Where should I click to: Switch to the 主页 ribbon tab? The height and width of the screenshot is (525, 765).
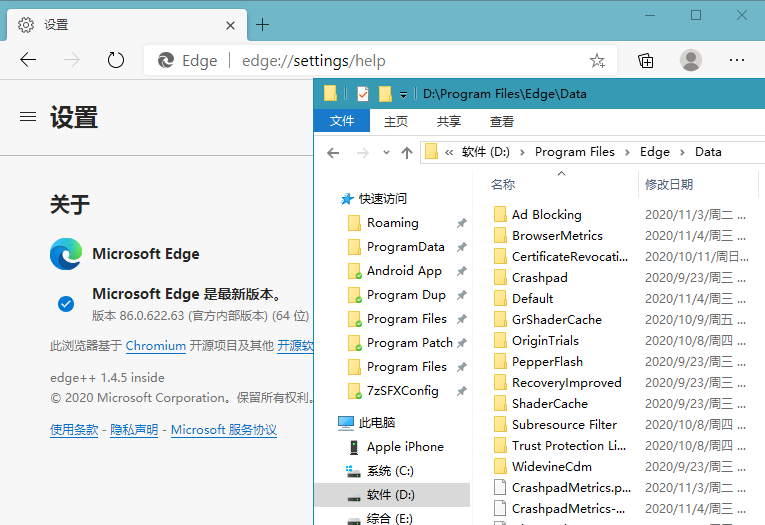pos(396,121)
